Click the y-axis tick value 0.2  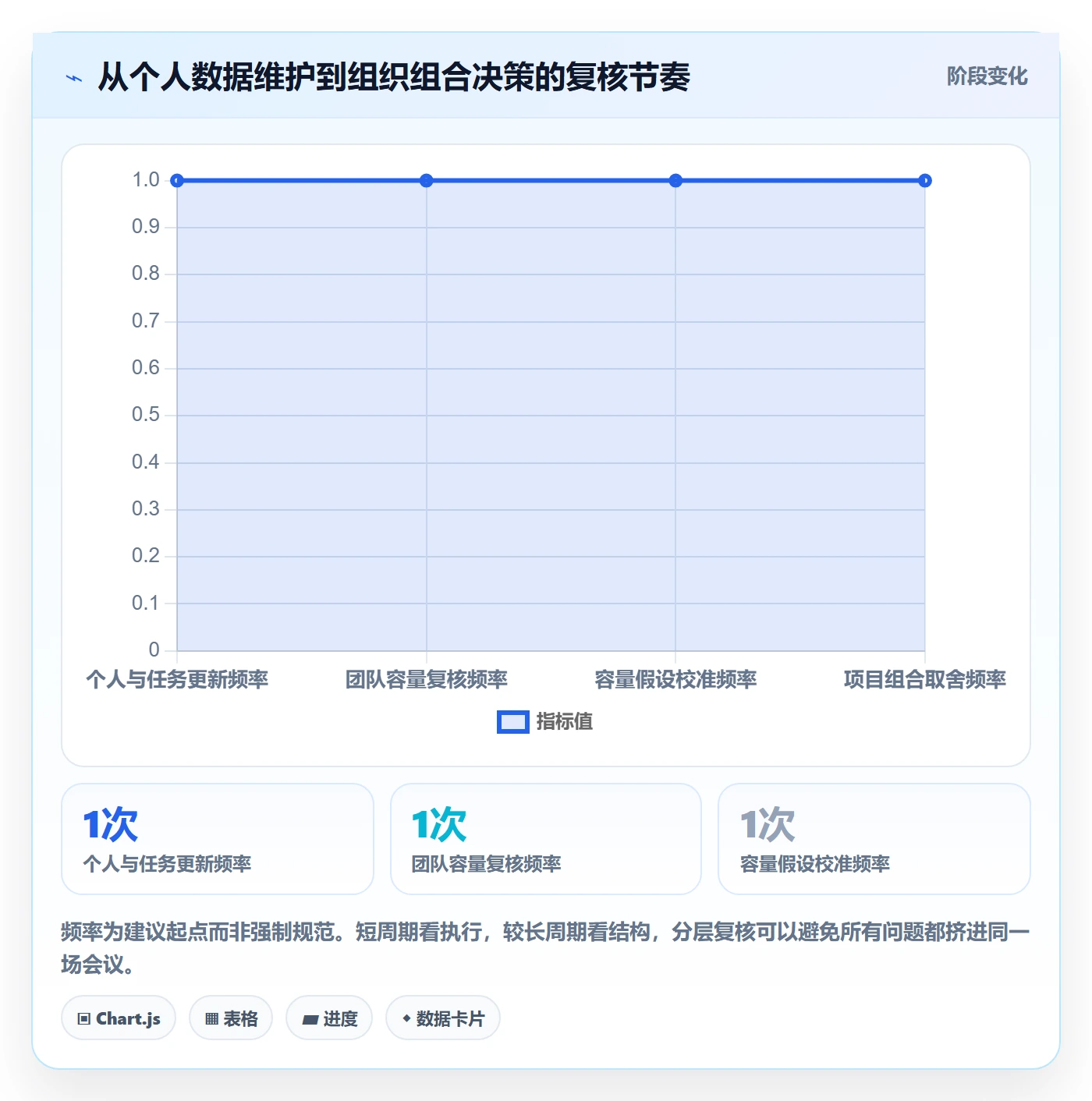[146, 556]
